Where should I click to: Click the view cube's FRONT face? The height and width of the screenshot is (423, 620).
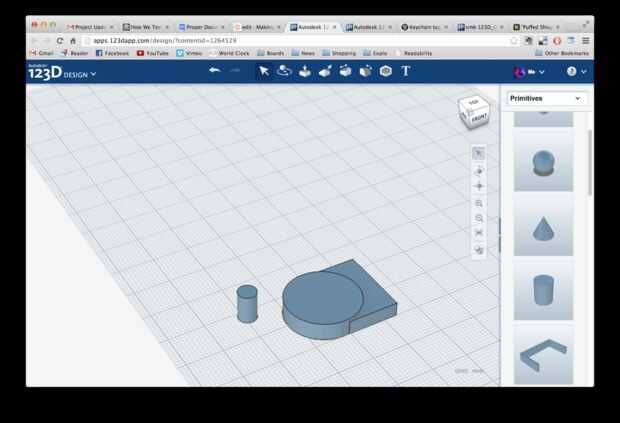tap(480, 118)
